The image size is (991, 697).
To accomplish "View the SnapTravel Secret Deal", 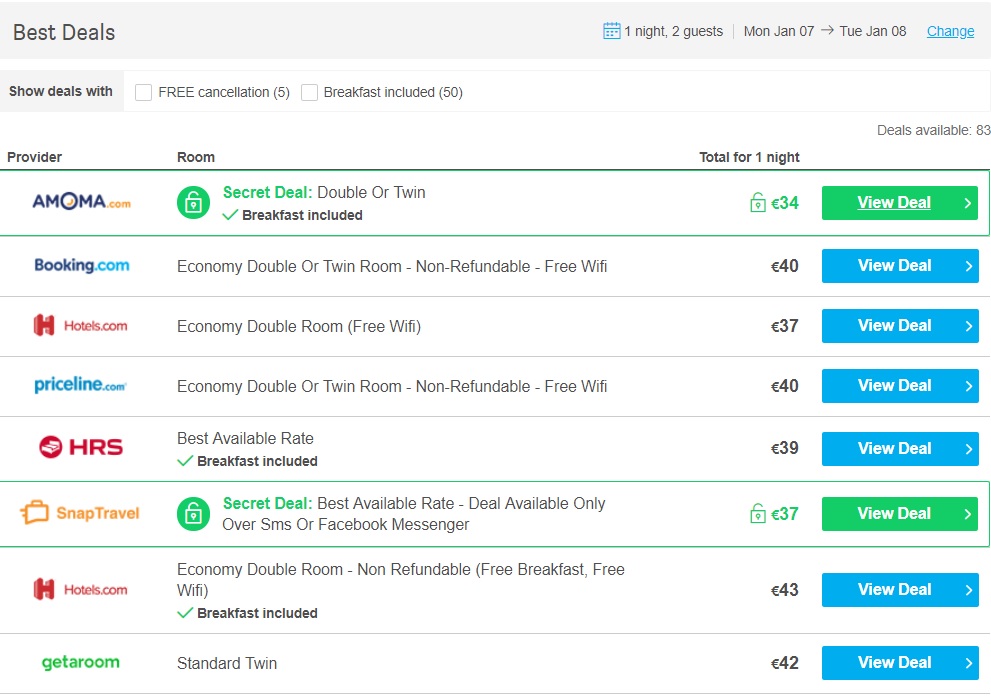I will tap(899, 514).
